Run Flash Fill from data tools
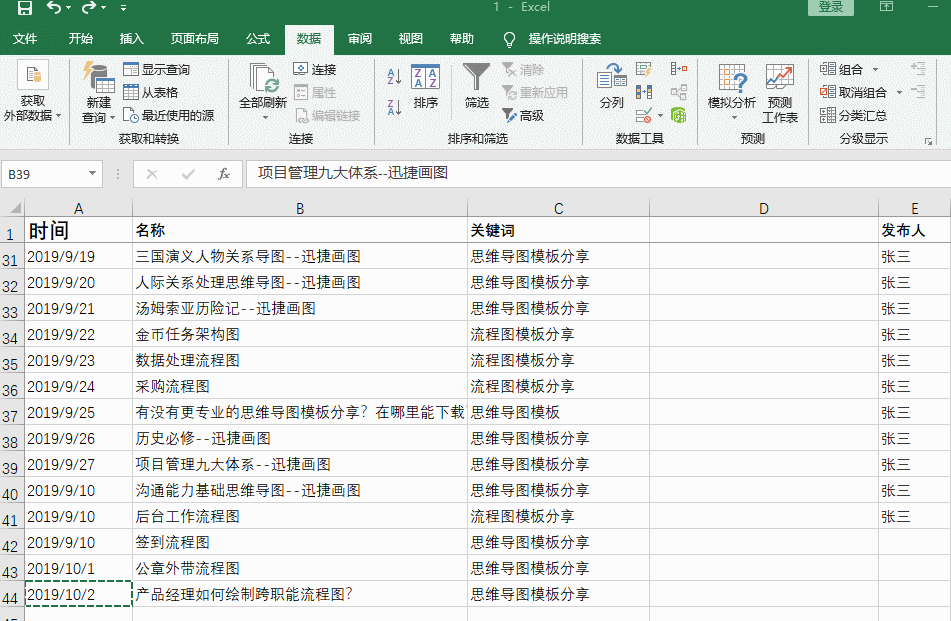 point(644,69)
